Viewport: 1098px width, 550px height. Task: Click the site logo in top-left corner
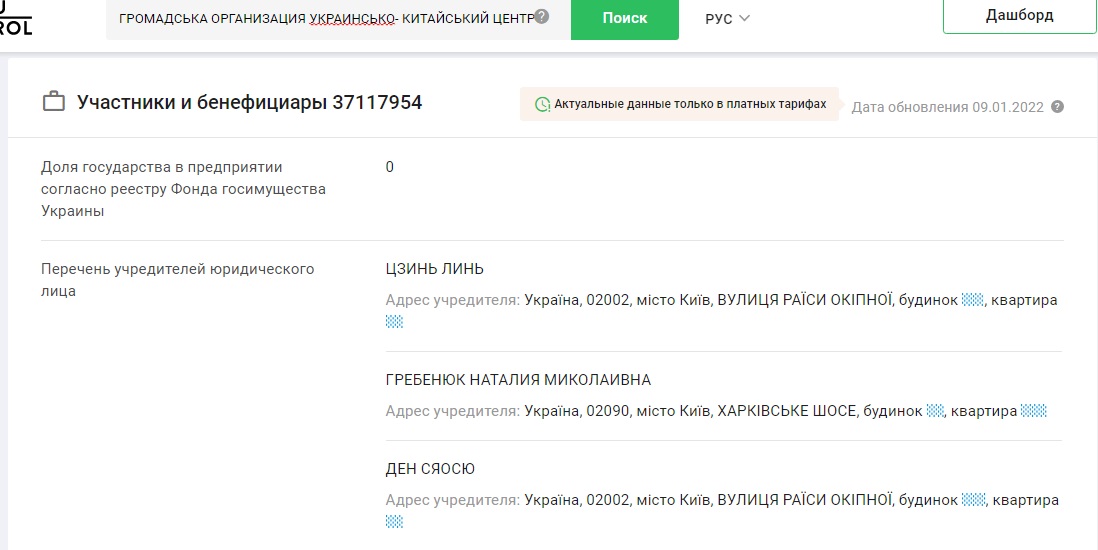click(16, 20)
